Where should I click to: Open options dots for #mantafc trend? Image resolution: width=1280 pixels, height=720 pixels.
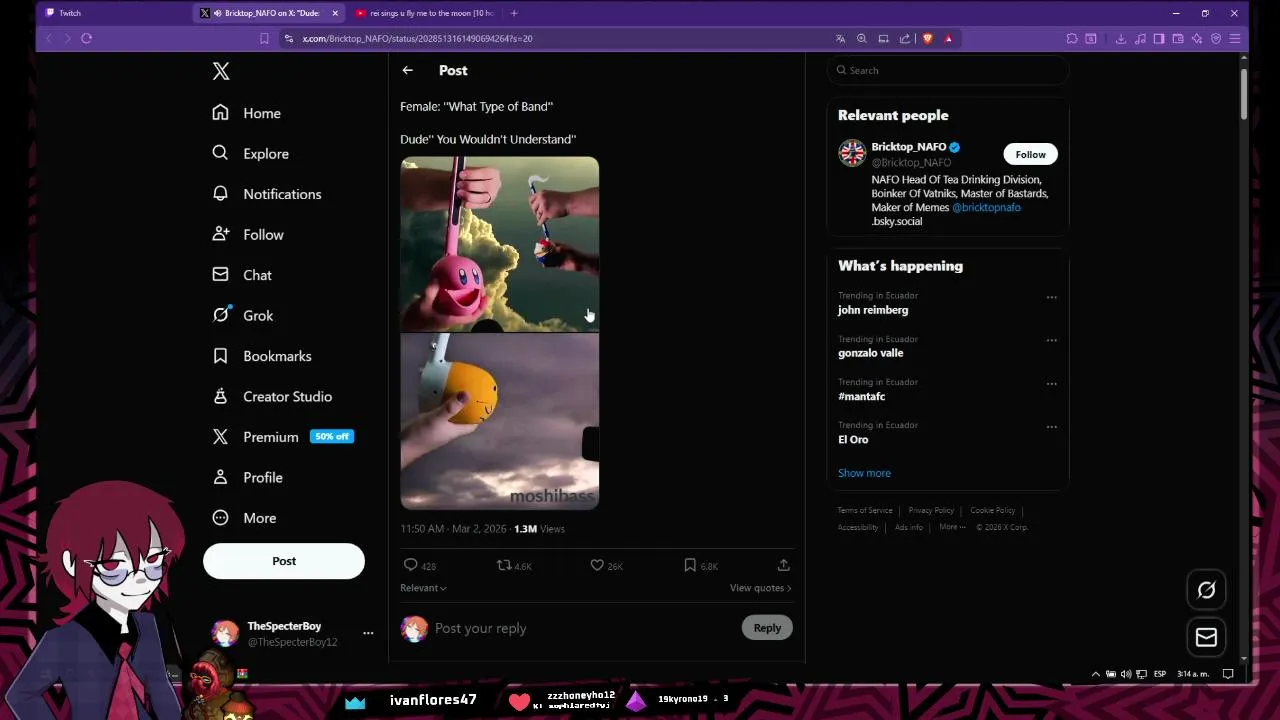(x=1051, y=383)
